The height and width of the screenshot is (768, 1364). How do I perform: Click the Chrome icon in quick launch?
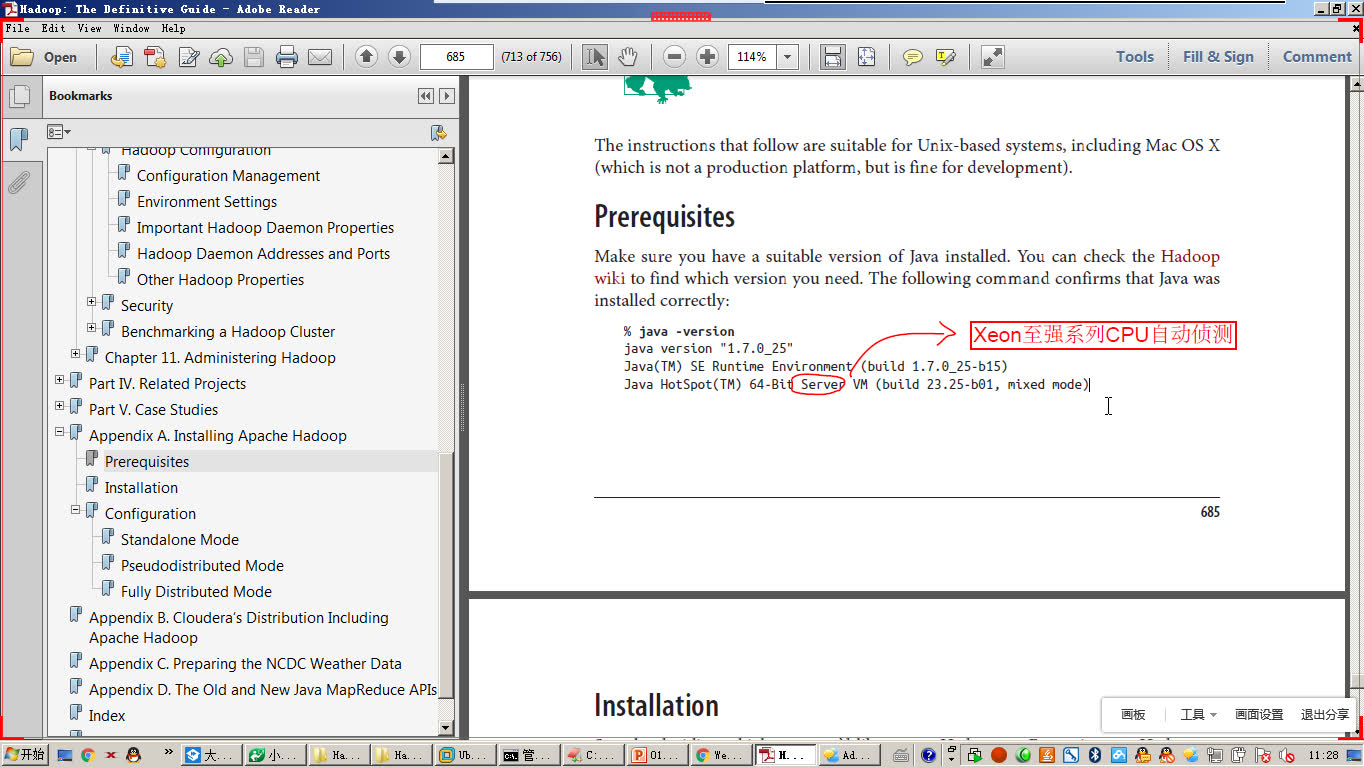point(88,755)
